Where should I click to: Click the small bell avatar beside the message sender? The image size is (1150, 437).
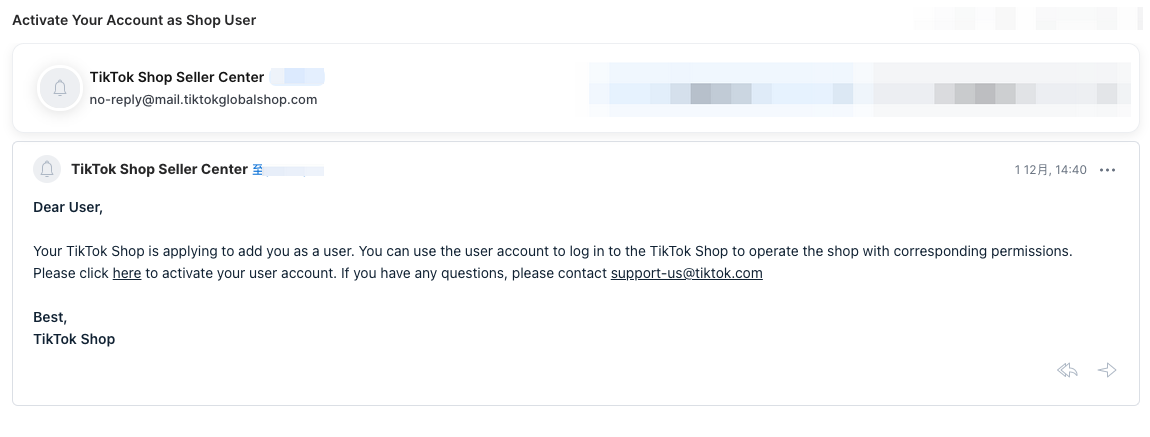click(x=47, y=169)
